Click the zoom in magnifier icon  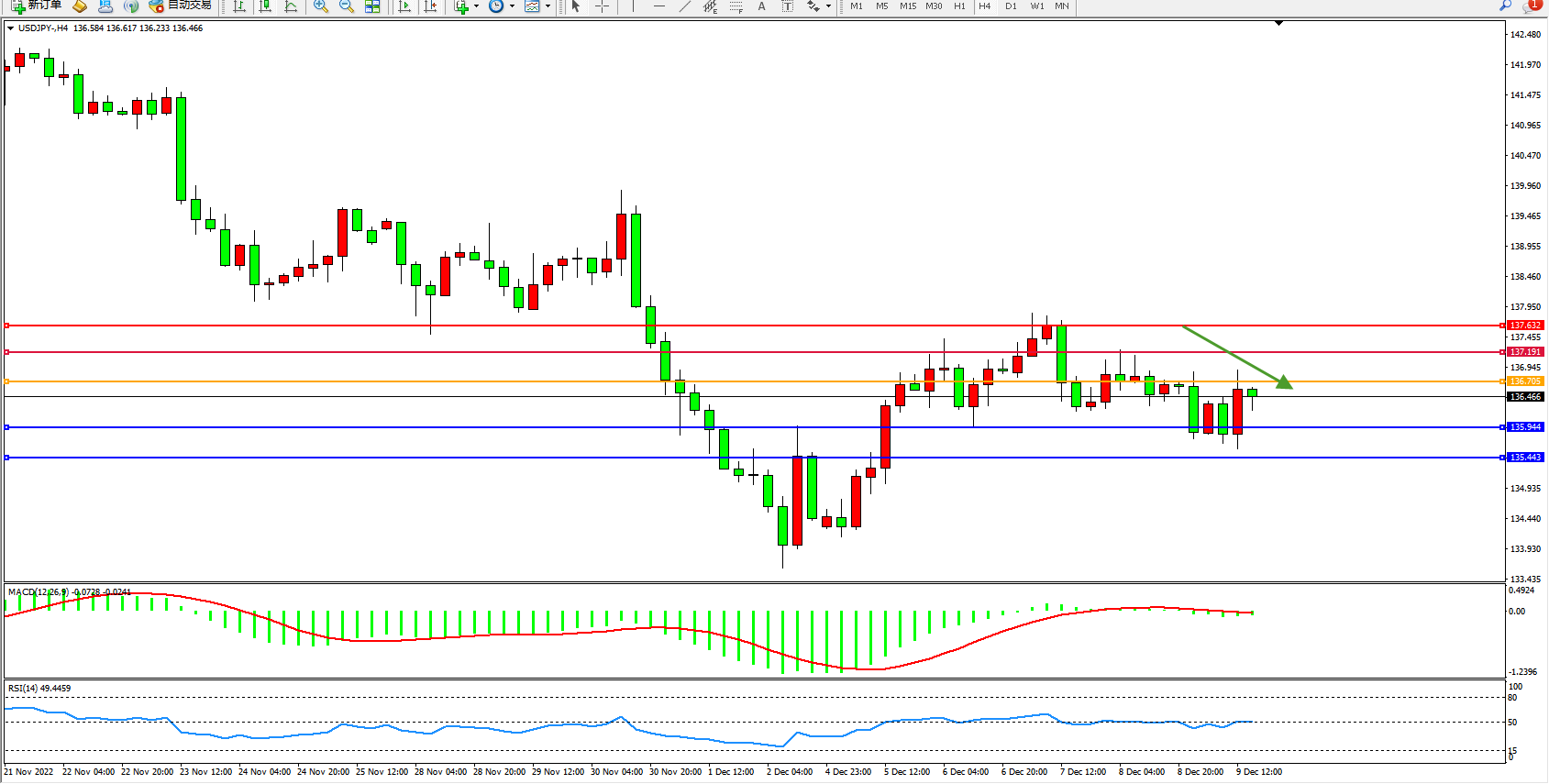point(320,6)
